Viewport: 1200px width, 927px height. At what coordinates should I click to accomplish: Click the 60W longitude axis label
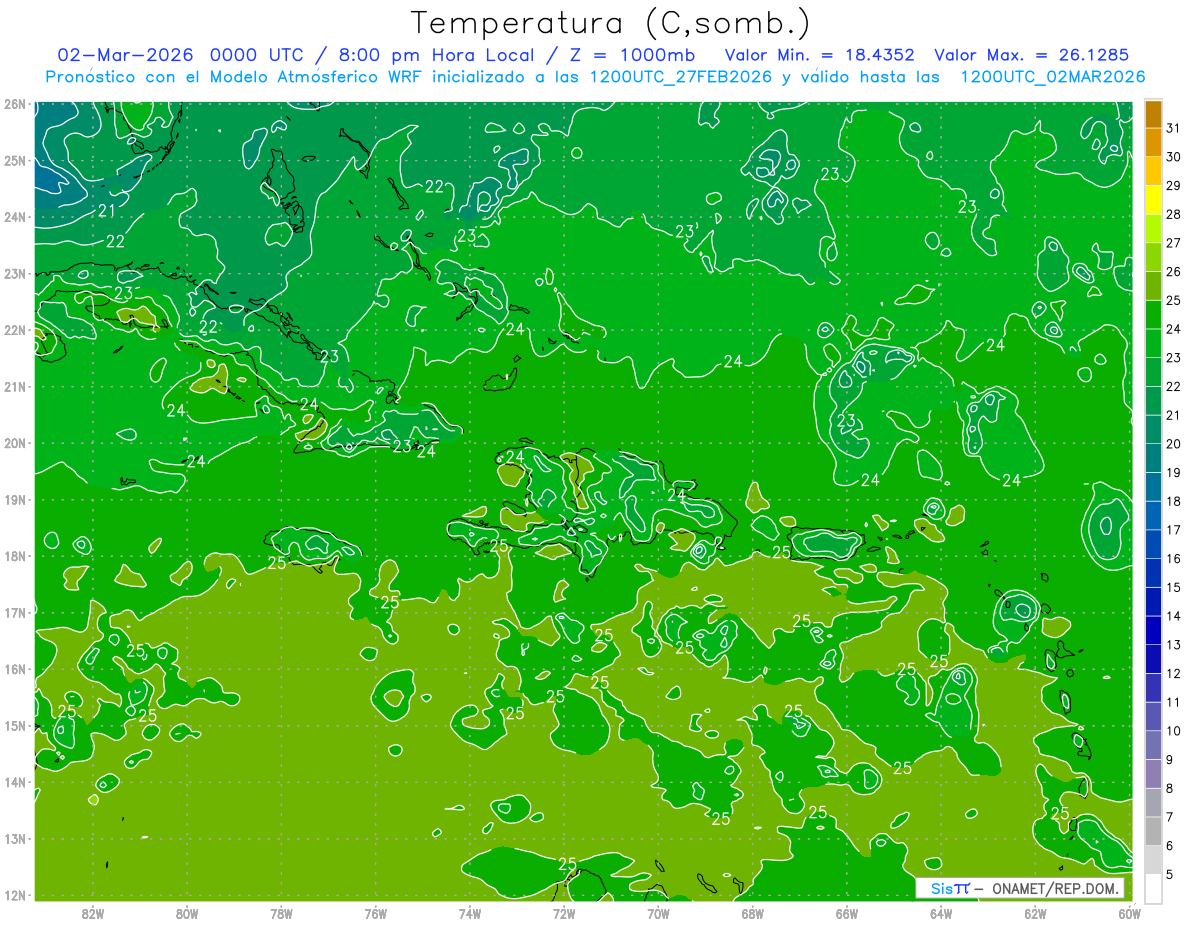click(1130, 913)
